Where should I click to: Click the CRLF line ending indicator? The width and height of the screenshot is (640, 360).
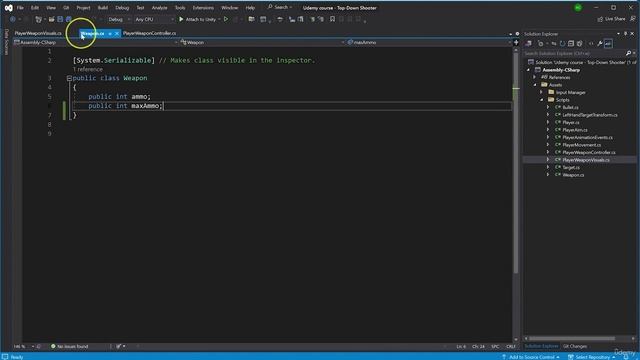tap(511, 347)
